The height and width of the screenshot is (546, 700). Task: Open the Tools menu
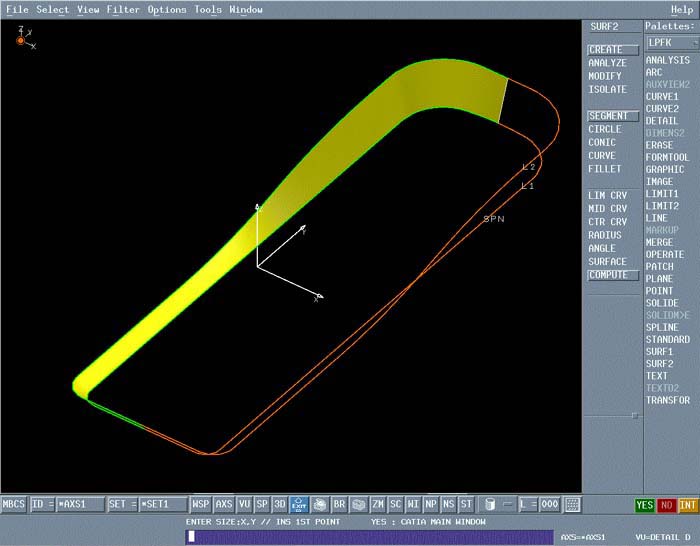point(208,10)
